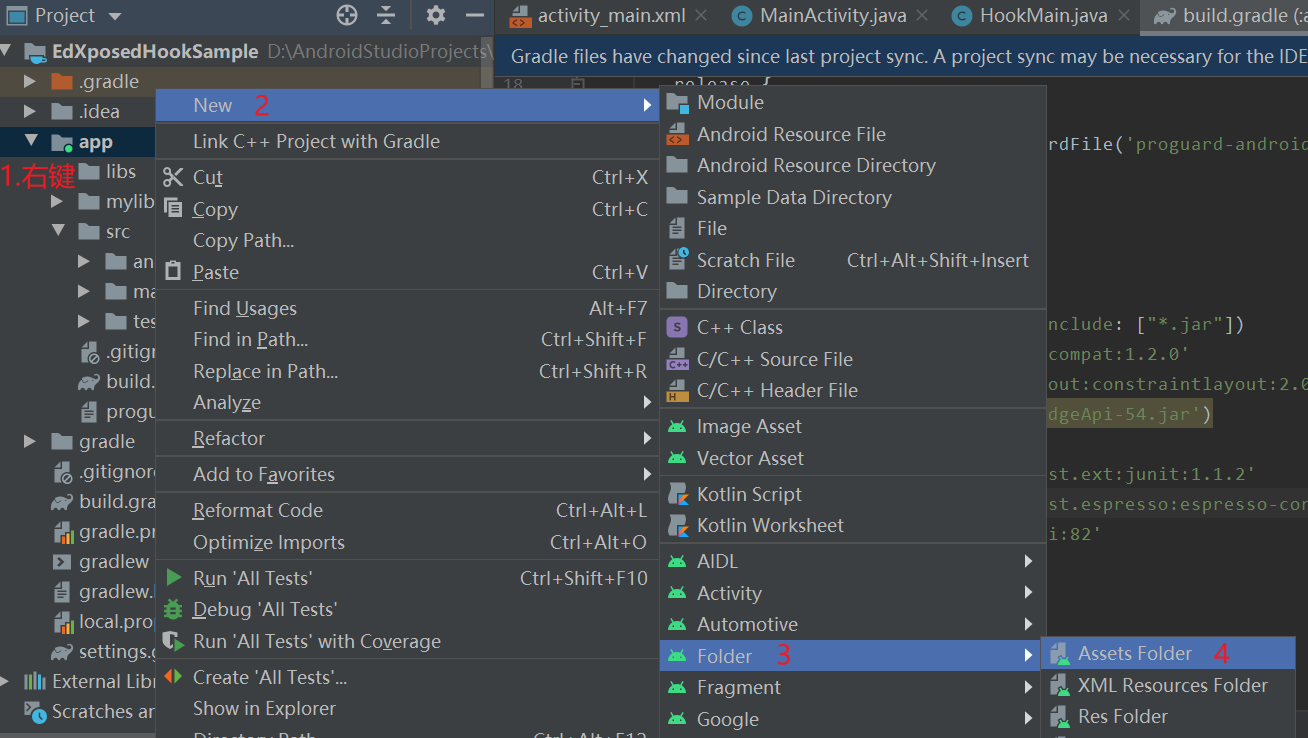Expand the .gradle folder arrow

coord(30,82)
